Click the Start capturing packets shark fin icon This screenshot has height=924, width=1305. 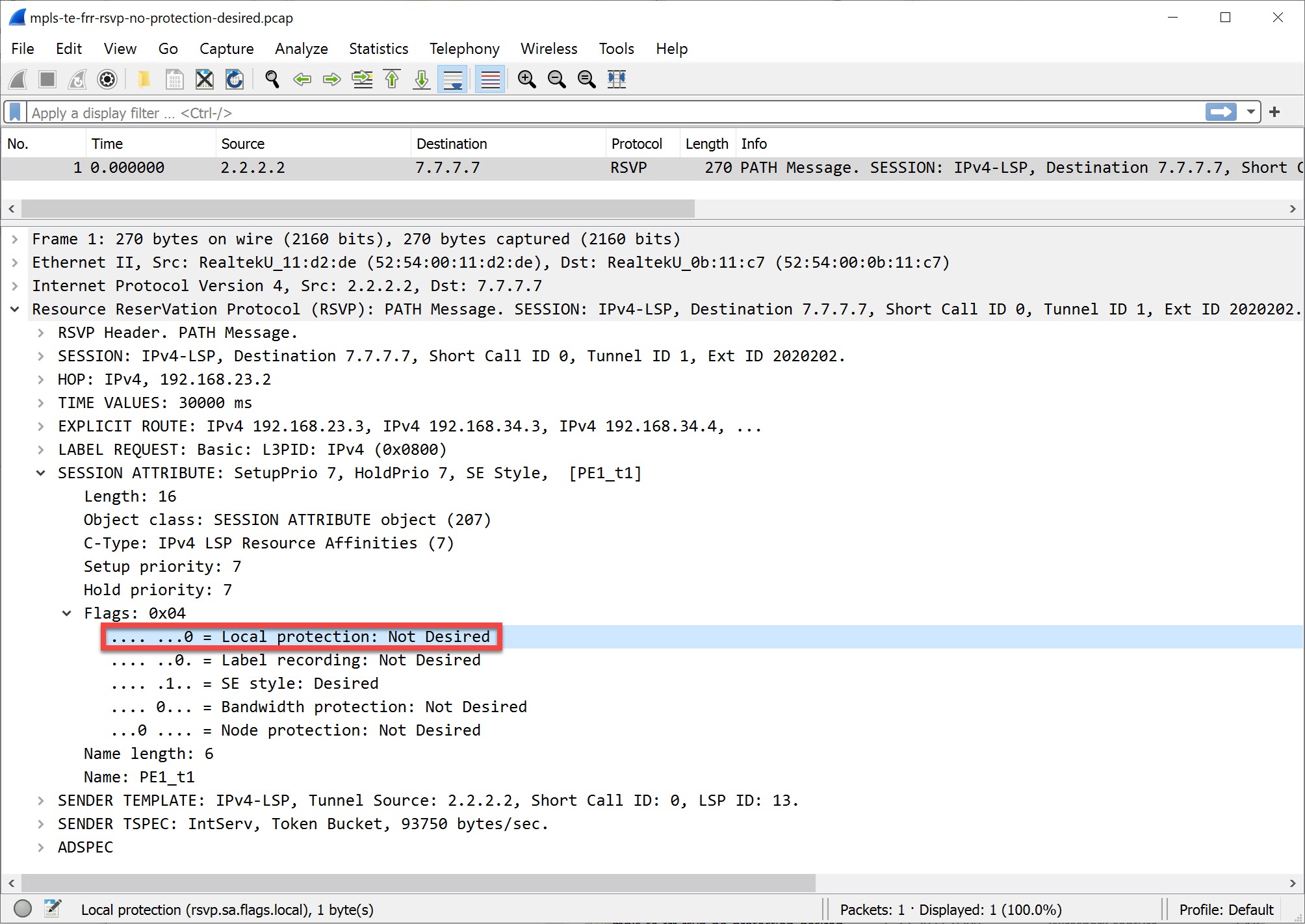18,79
